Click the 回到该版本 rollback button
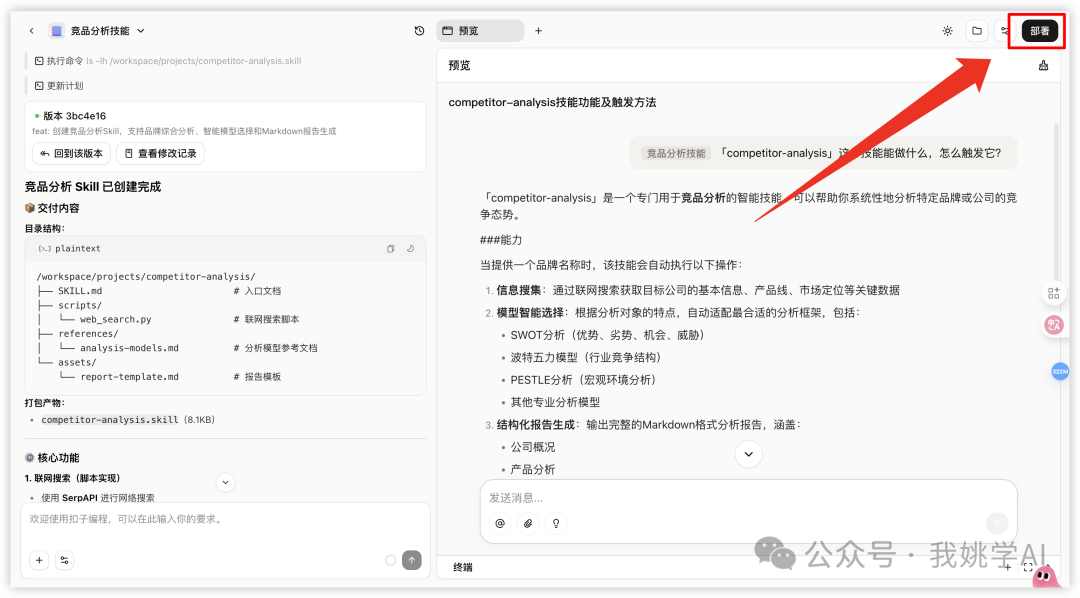Screen dimensions: 1080x598 70,152
